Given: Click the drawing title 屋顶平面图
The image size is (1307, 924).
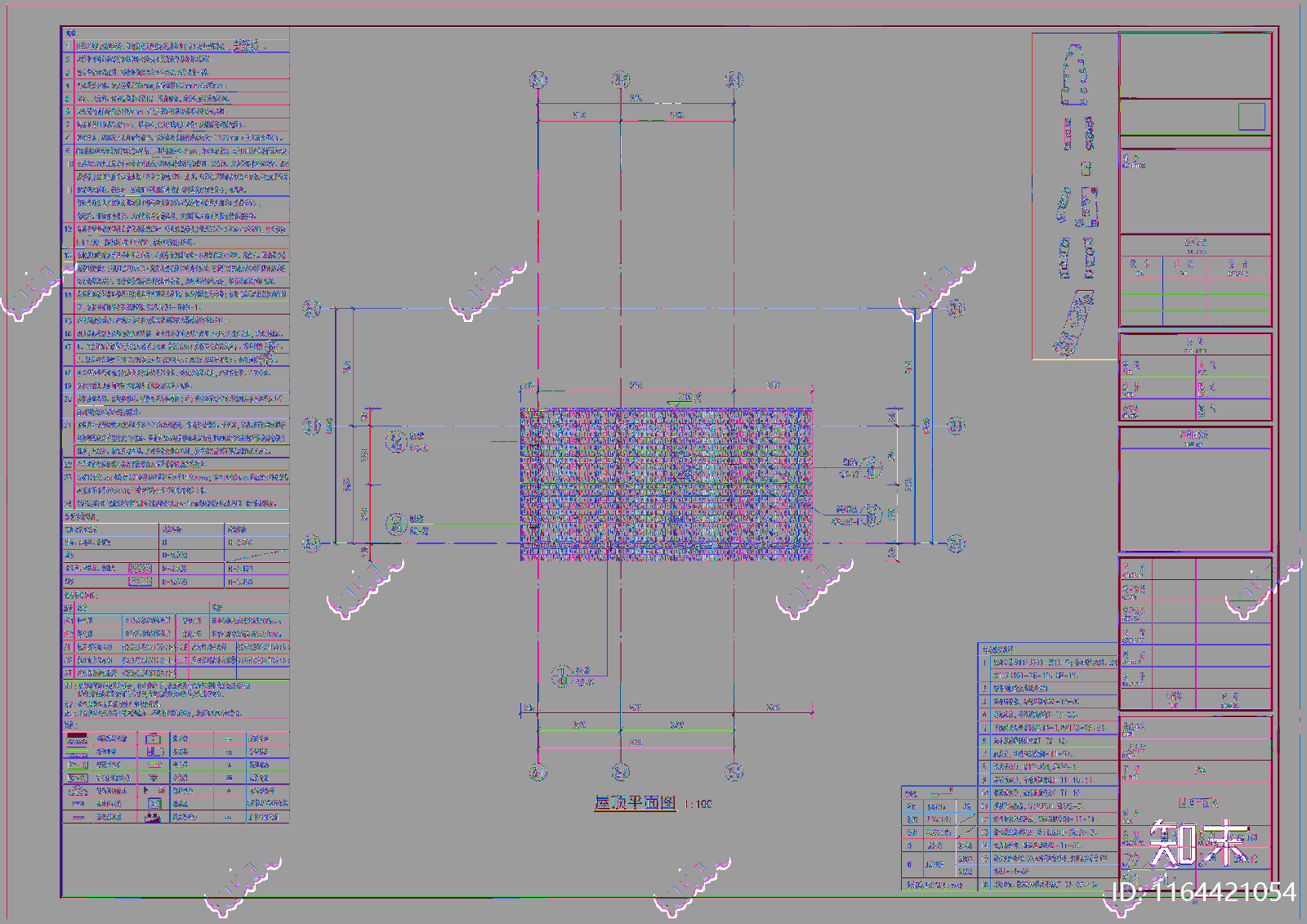Looking at the screenshot, I should pos(635,803).
